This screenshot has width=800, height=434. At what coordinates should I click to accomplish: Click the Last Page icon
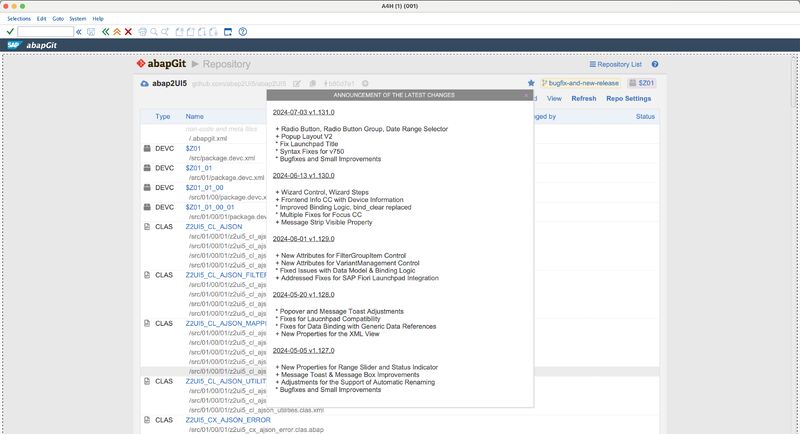213,32
